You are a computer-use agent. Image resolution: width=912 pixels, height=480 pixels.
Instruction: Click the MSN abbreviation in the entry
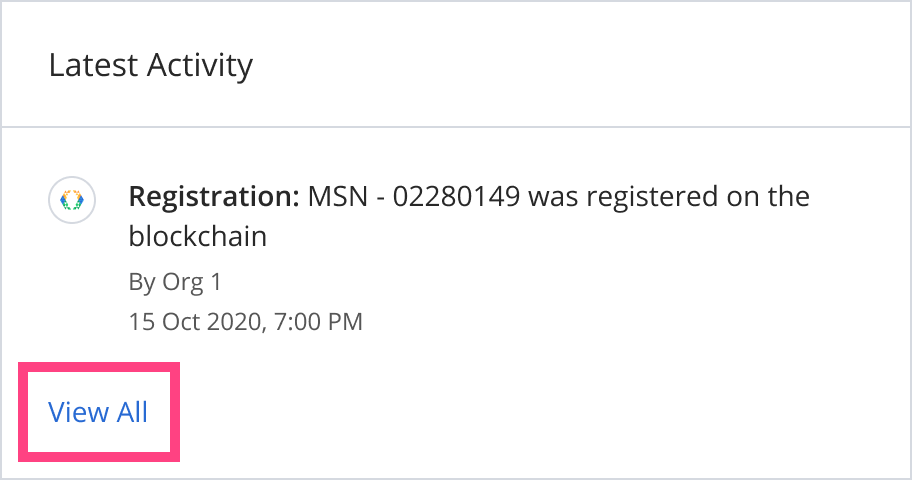[338, 197]
